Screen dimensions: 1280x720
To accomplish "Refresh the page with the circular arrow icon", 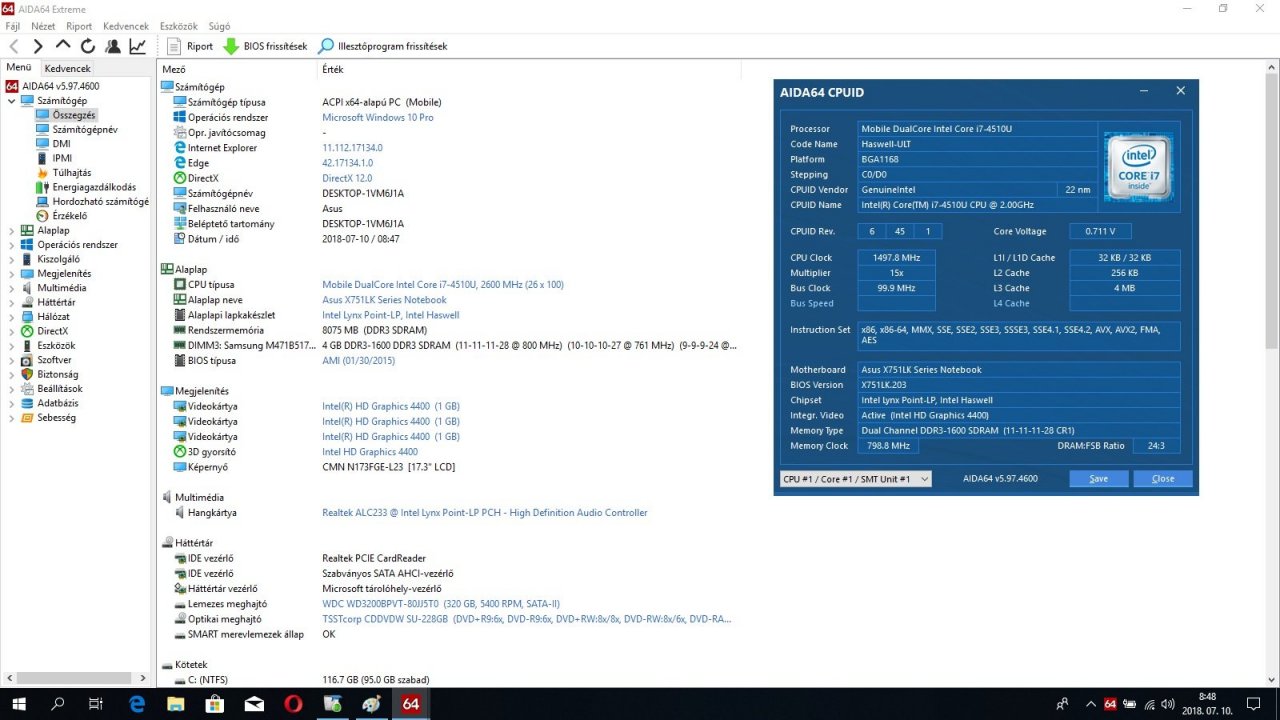I will [88, 46].
